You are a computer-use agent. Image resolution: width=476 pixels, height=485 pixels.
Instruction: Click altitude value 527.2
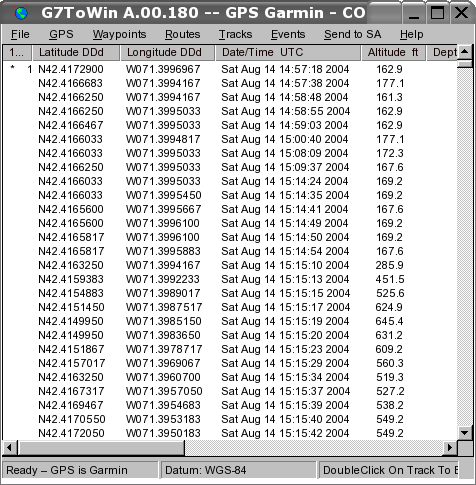point(390,391)
